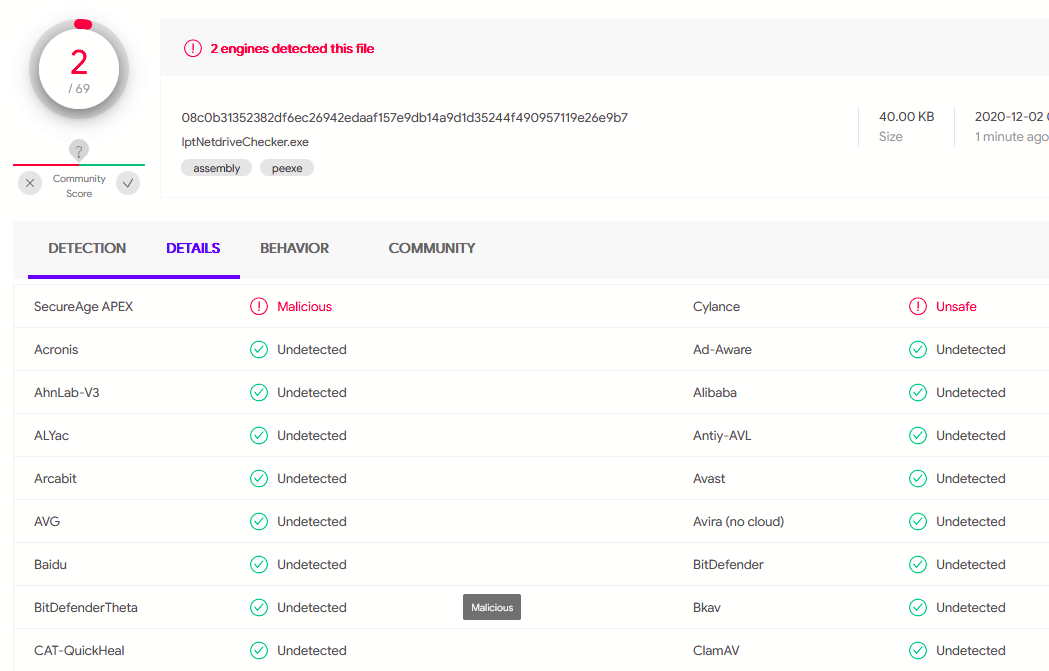Viewport: 1049px width, 671px height.
Task: Click the '1 minute ago' timestamp
Action: pos(1012,136)
